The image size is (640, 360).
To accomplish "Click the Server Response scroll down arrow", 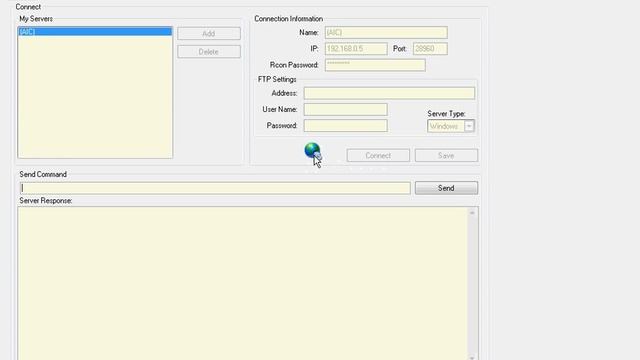I will coord(472,358).
